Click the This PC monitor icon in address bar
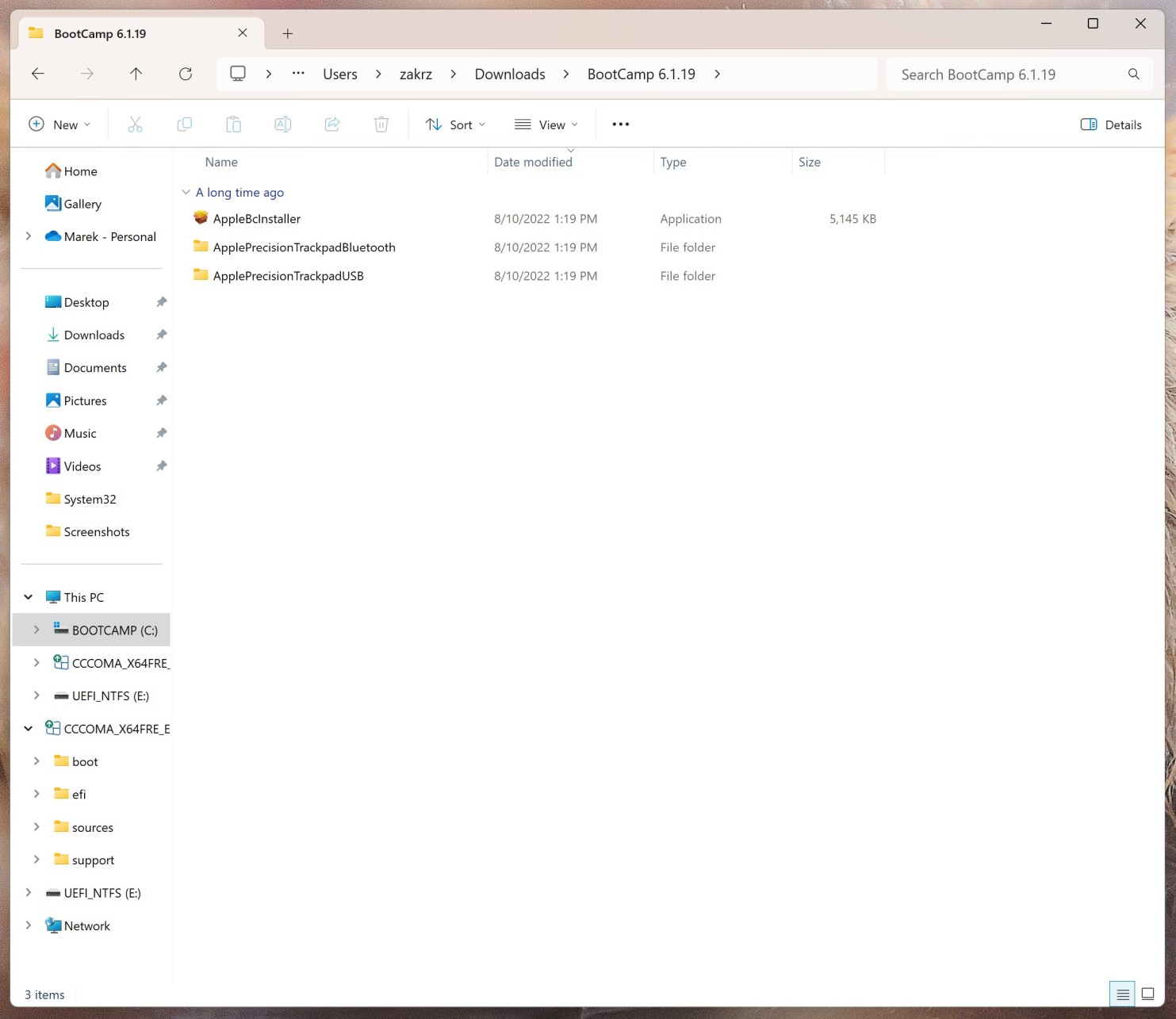Image resolution: width=1176 pixels, height=1019 pixels. click(x=237, y=74)
